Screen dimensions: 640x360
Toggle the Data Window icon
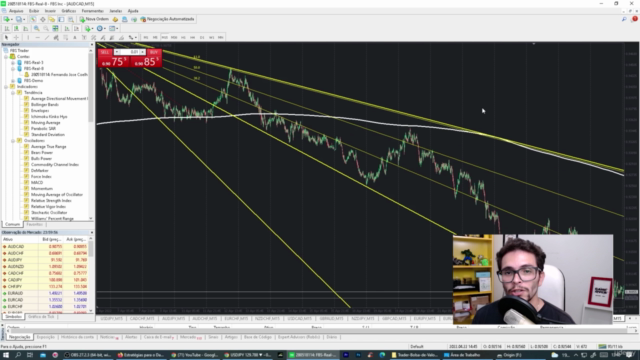click(x=42, y=19)
